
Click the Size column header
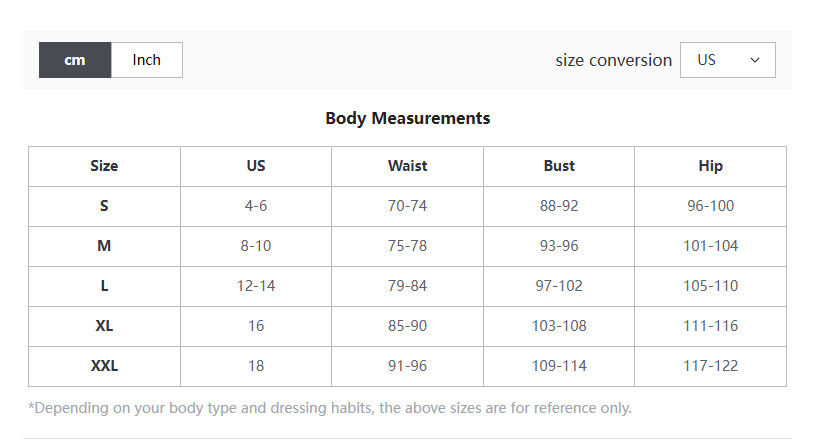point(104,166)
